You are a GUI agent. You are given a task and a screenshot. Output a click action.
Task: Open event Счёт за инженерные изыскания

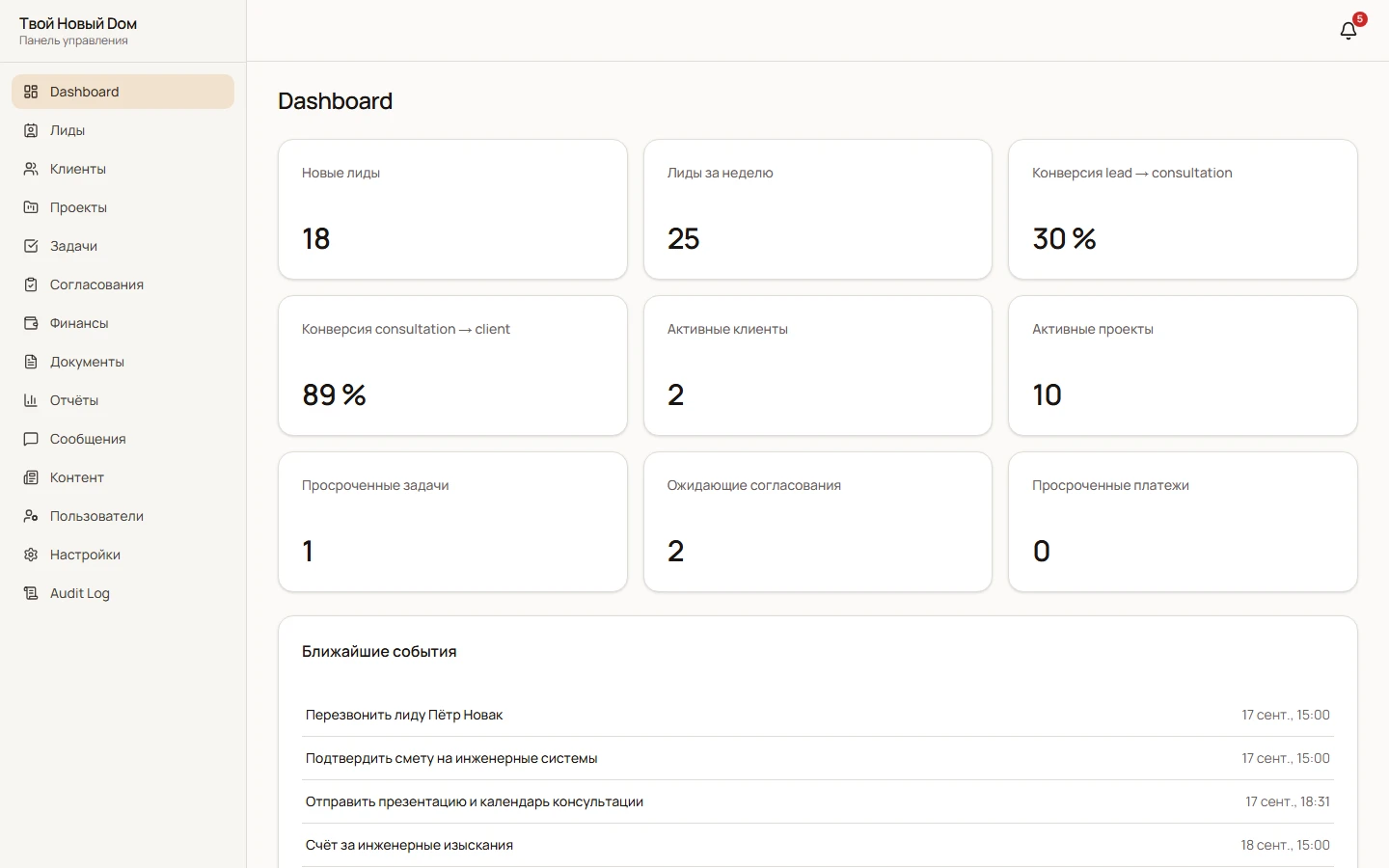click(x=818, y=845)
